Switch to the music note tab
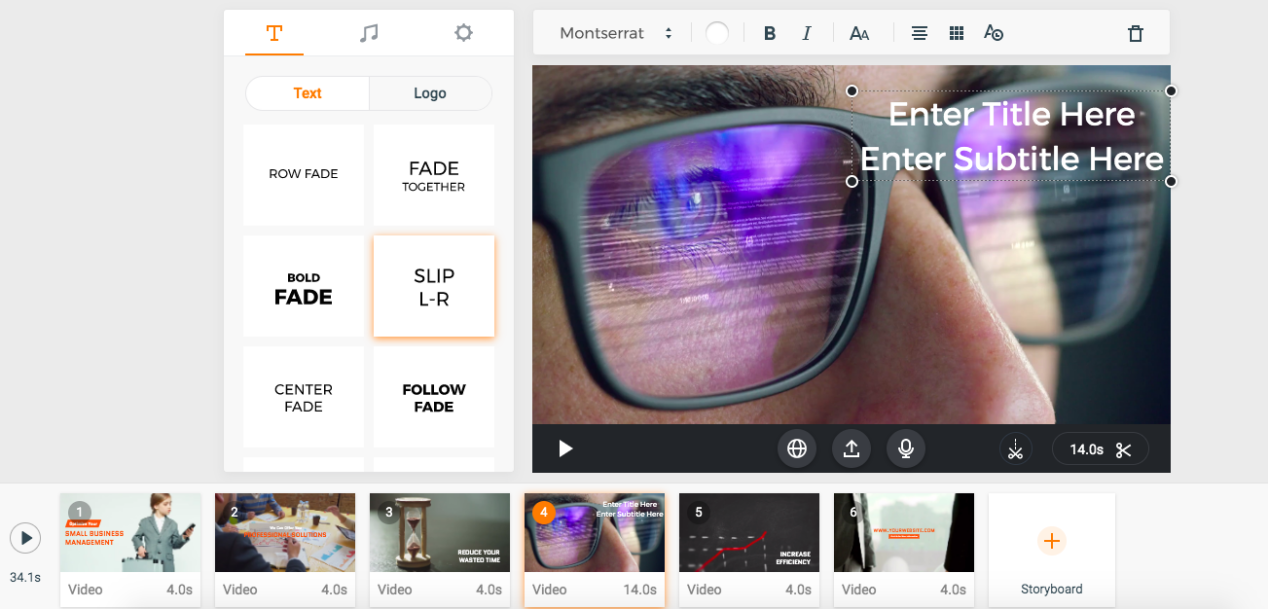This screenshot has width=1268, height=609. click(x=369, y=33)
